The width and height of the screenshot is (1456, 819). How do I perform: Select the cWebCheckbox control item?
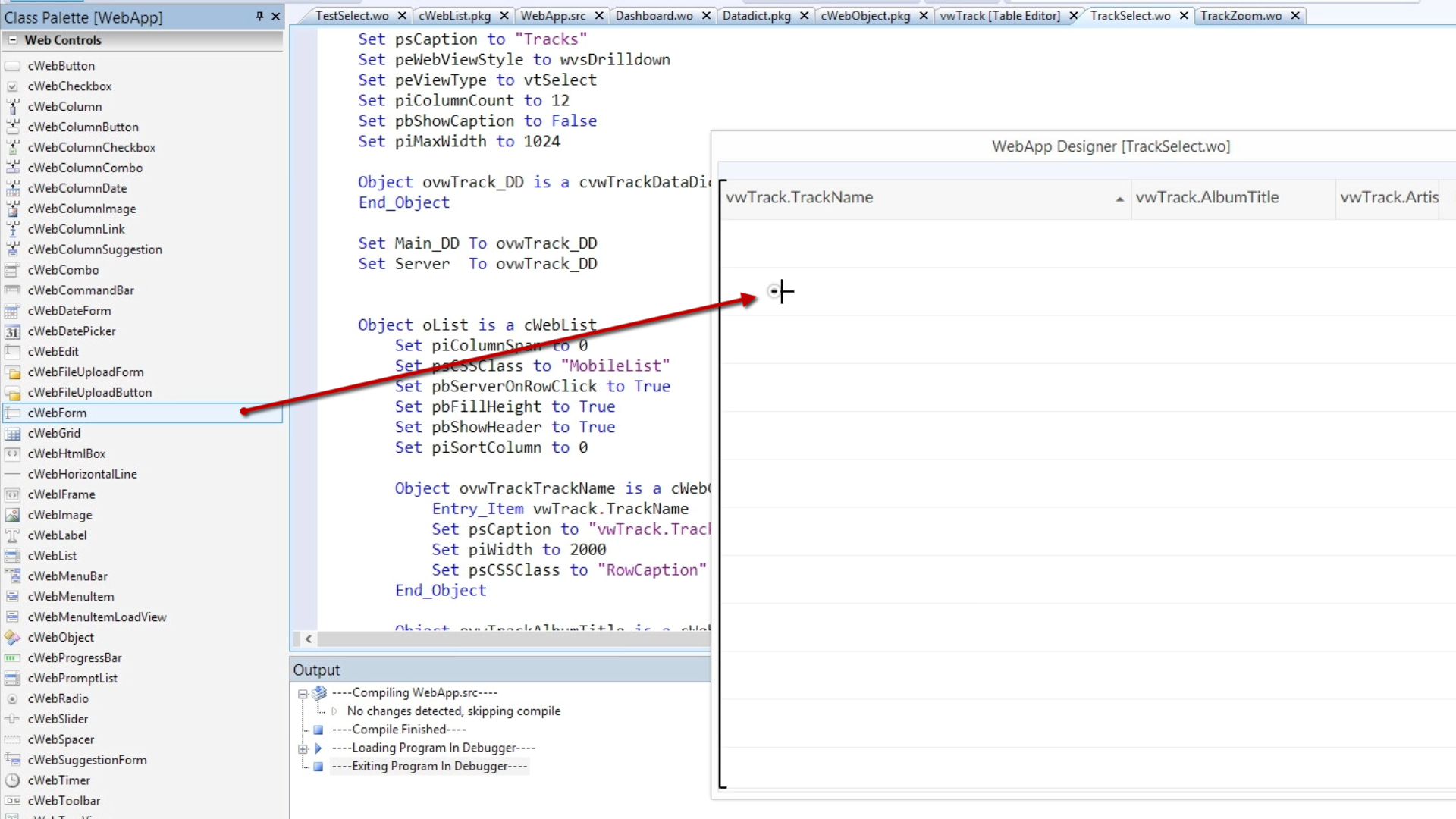69,86
